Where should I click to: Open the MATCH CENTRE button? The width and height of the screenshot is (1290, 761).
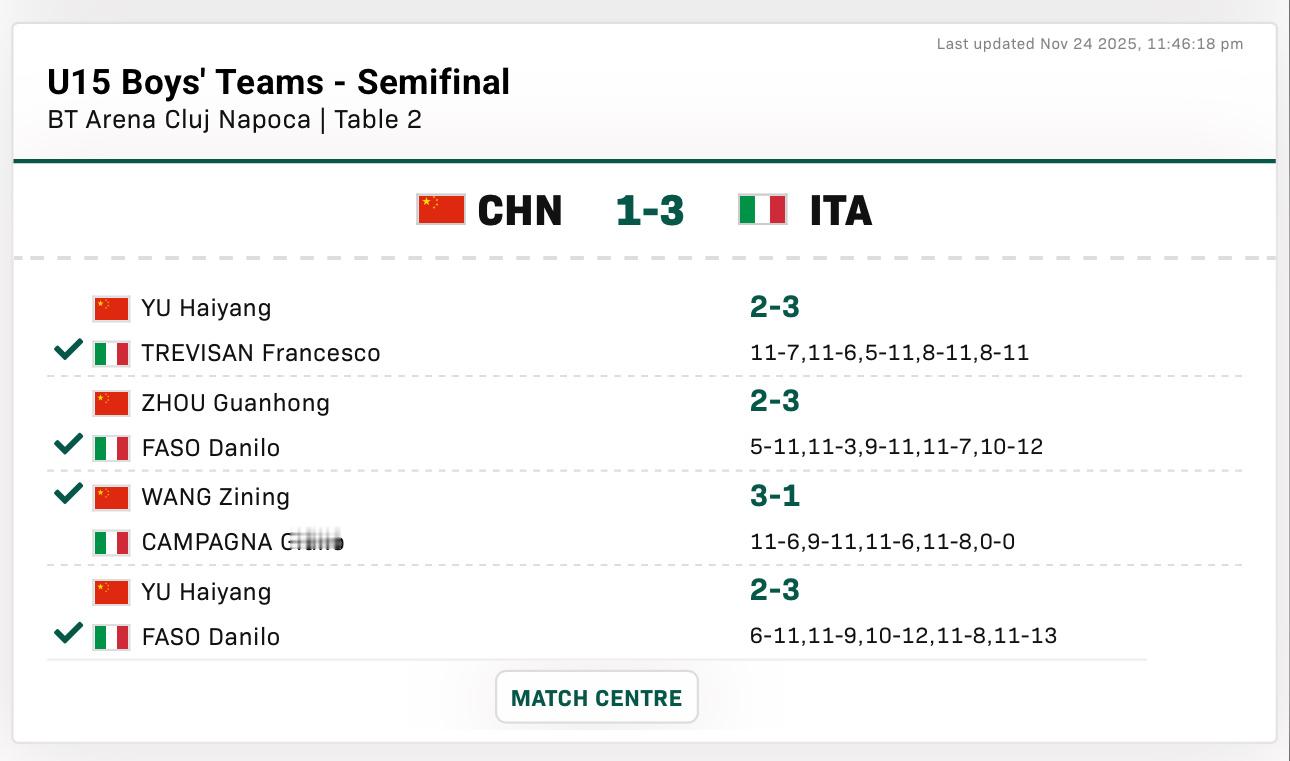coord(596,698)
